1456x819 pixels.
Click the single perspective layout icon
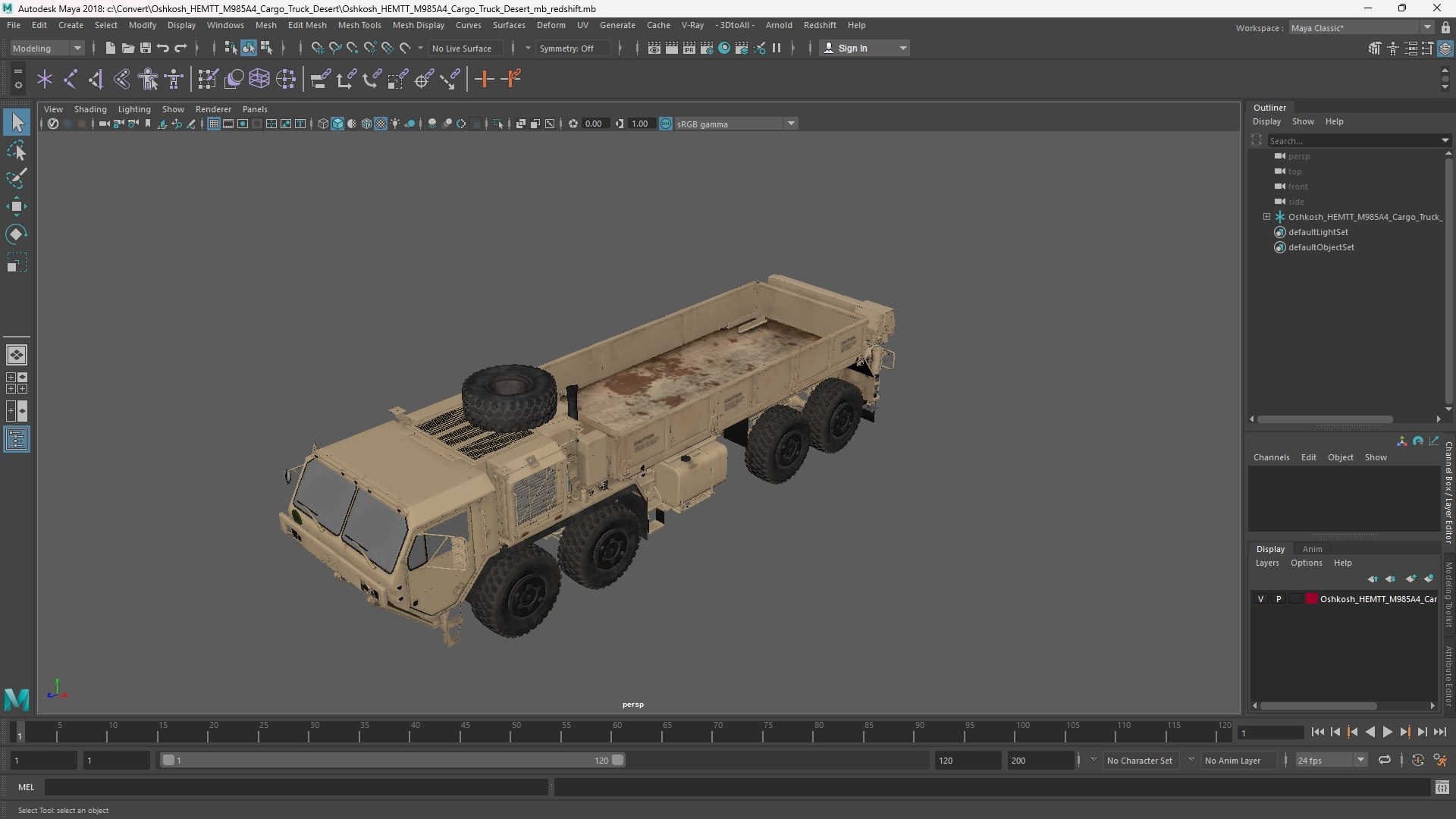[x=17, y=354]
